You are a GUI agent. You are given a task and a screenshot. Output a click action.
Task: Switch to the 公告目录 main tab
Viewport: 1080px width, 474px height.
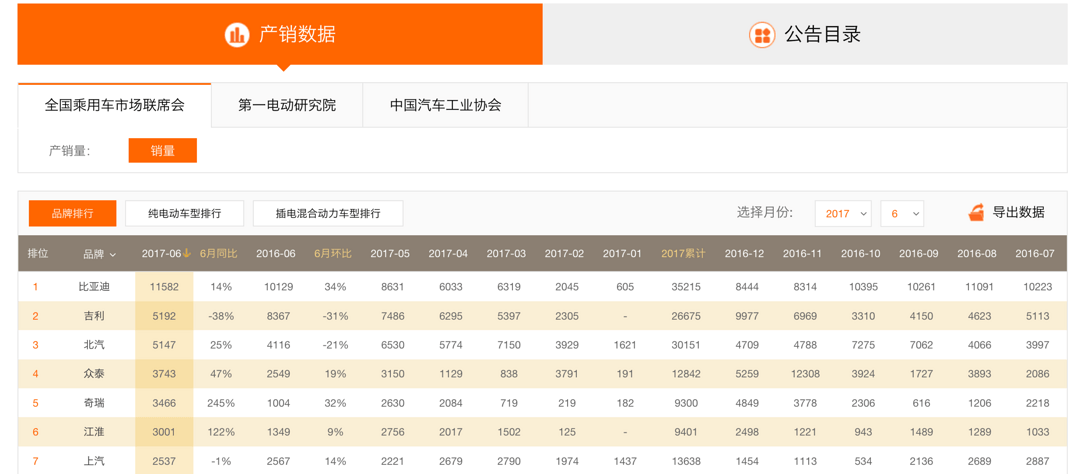(x=805, y=34)
